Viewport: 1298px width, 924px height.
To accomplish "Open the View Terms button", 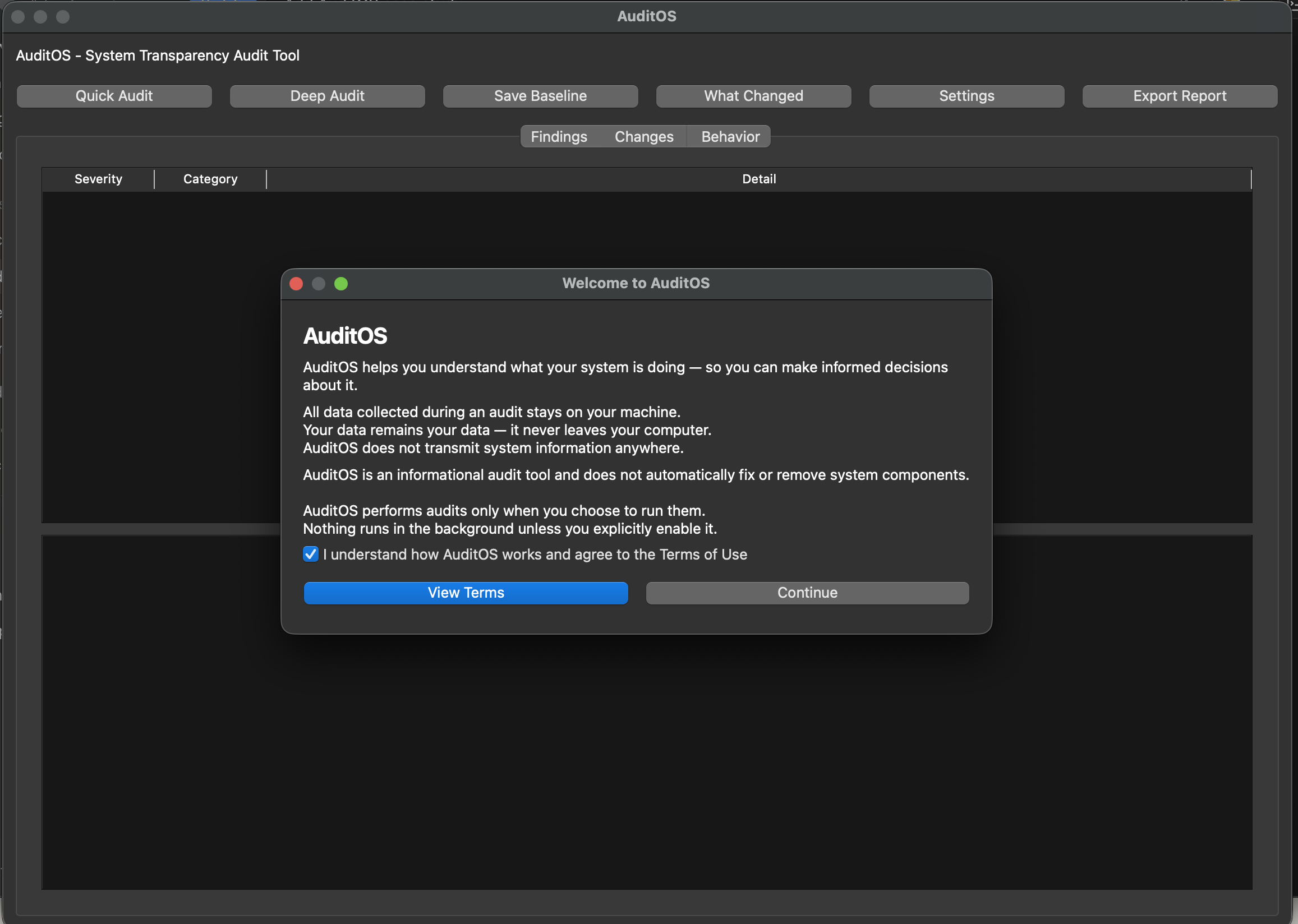I will coord(466,593).
